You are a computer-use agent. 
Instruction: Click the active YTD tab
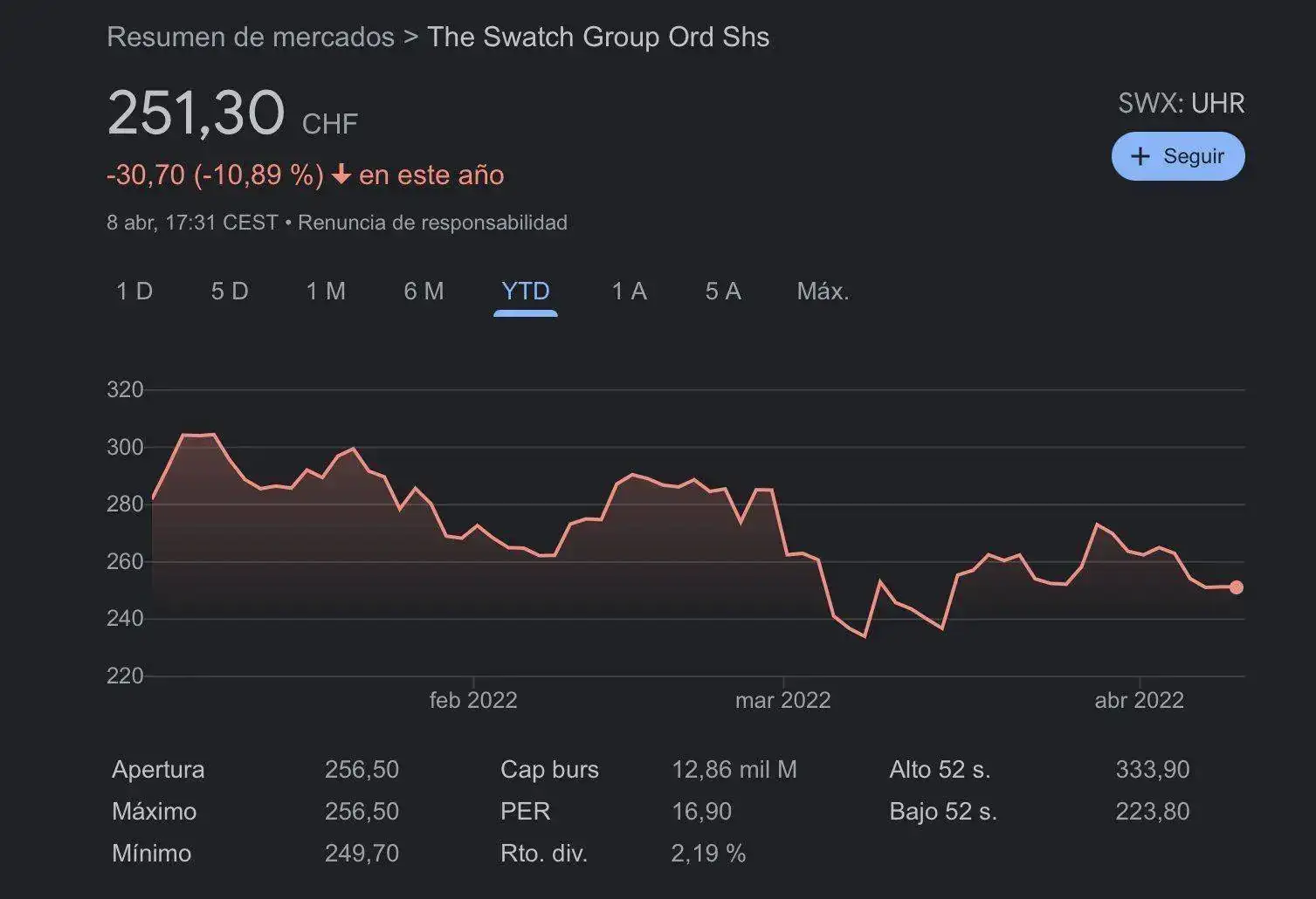pyautogui.click(x=525, y=292)
